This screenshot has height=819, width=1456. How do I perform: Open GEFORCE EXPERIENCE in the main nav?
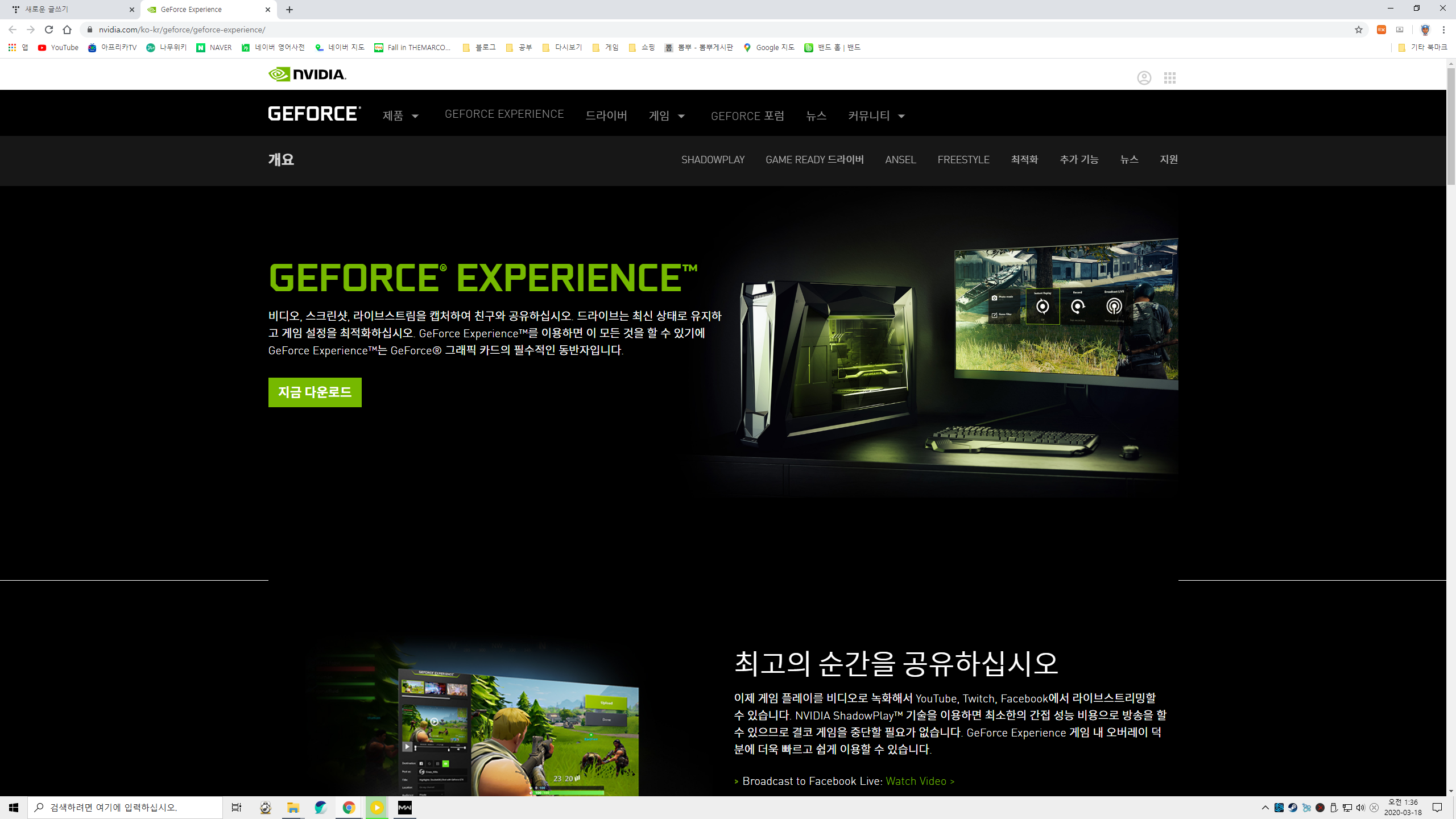click(x=504, y=114)
